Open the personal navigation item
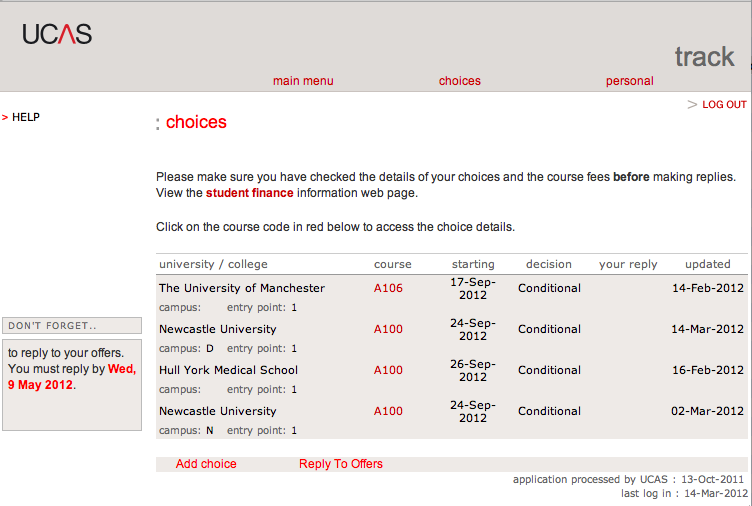Viewport: 752px width, 506px height. (629, 81)
